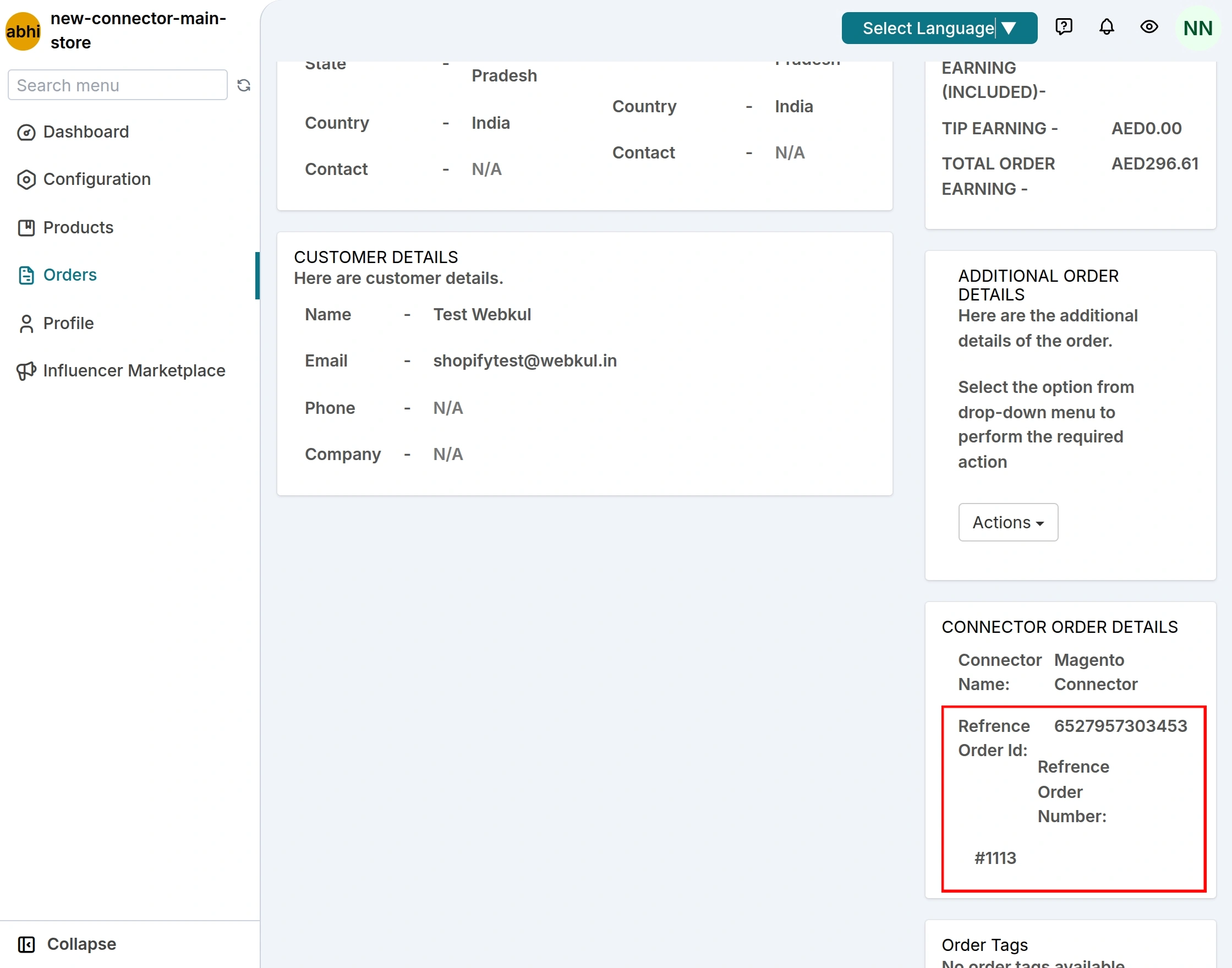Refresh the menu with the reload icon
Viewport: 1232px width, 968px height.
click(x=244, y=86)
